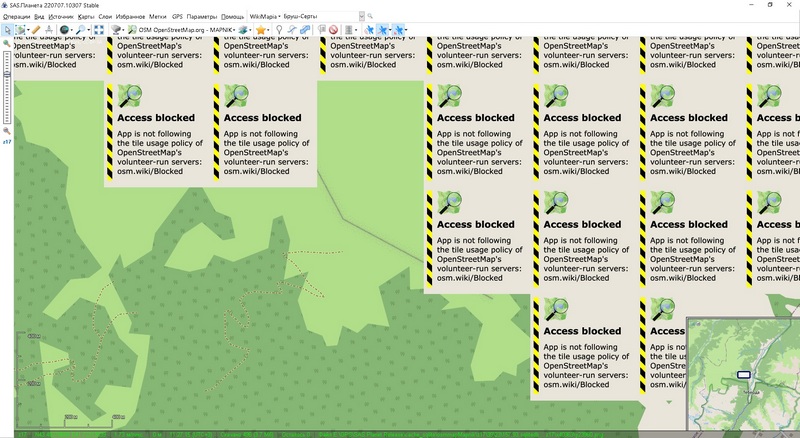
Task: Click the light bulb marker icon
Action: (278, 30)
